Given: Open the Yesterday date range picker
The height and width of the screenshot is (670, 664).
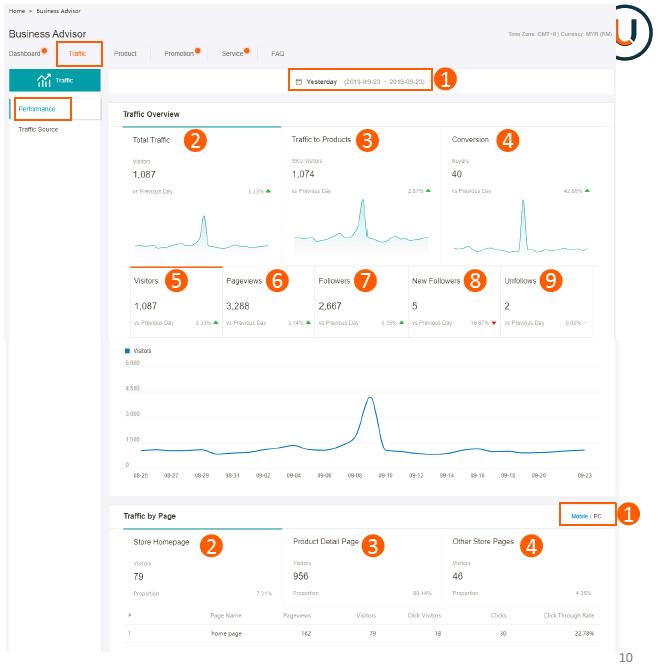Looking at the screenshot, I should click(x=360, y=81).
